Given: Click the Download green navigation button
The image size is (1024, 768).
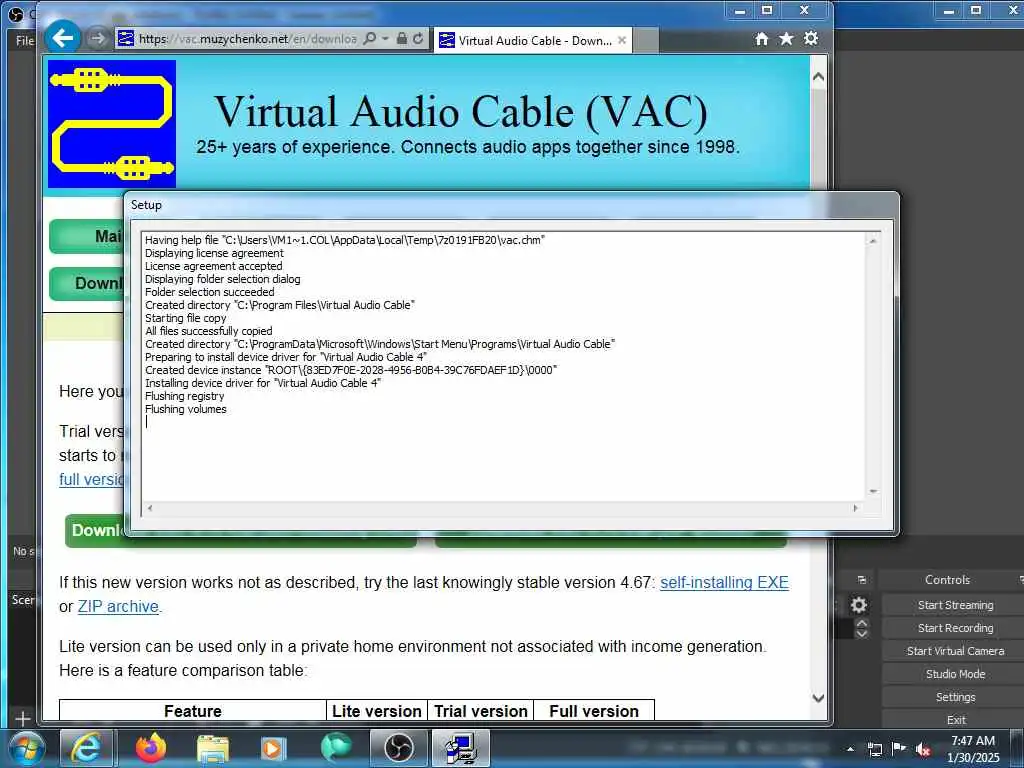Looking at the screenshot, I should point(87,283).
